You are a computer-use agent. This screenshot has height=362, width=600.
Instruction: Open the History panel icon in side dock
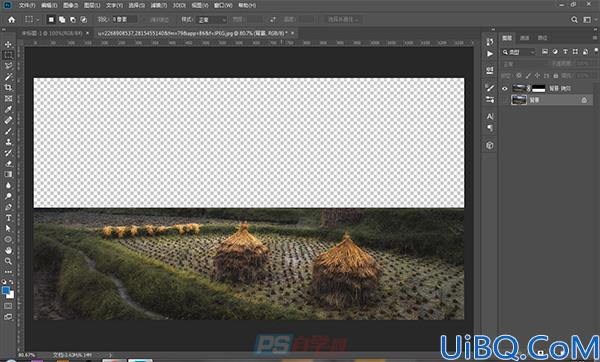490,42
